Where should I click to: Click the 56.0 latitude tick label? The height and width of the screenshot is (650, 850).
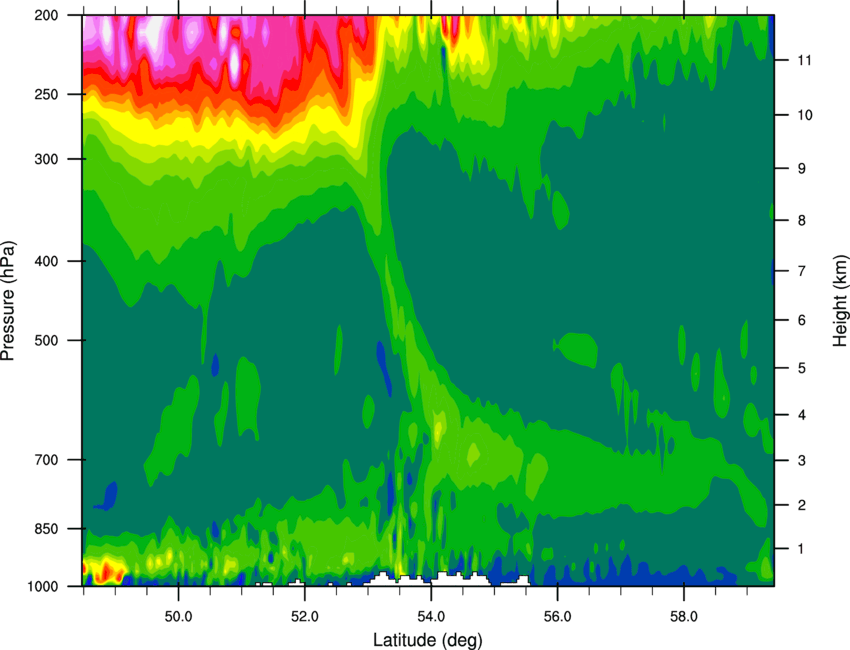(x=557, y=617)
